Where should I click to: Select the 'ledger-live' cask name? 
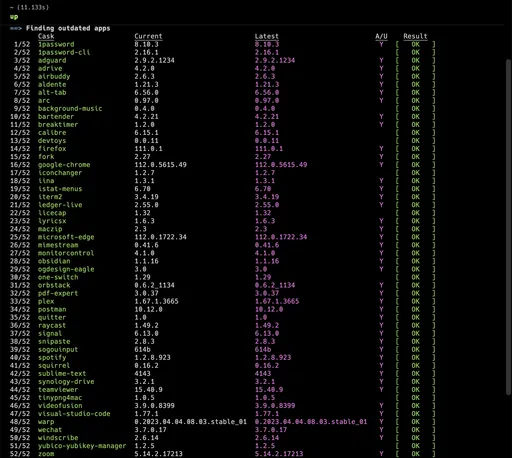pos(60,205)
